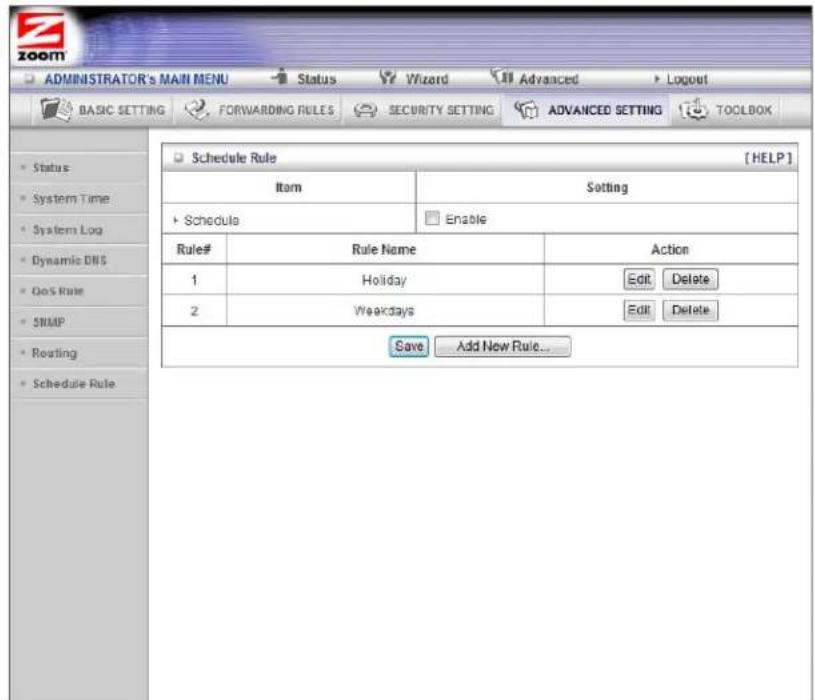The height and width of the screenshot is (700, 815).
Task: Open SNMP in the sidebar
Action: tap(49, 322)
